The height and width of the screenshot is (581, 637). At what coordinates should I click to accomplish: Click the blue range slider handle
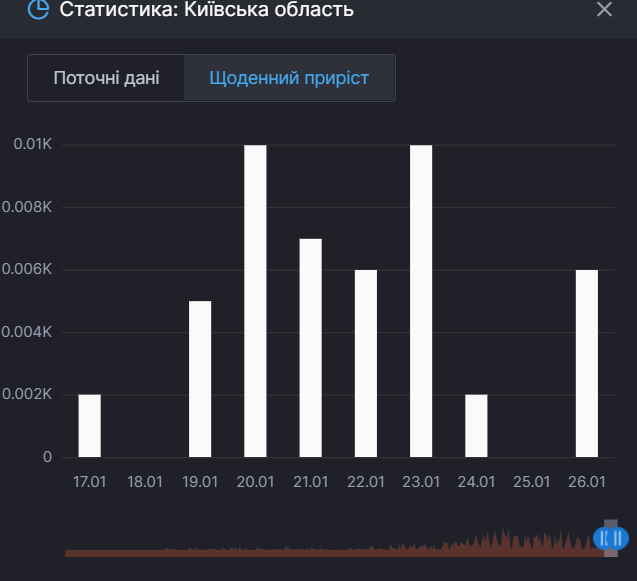point(610,538)
